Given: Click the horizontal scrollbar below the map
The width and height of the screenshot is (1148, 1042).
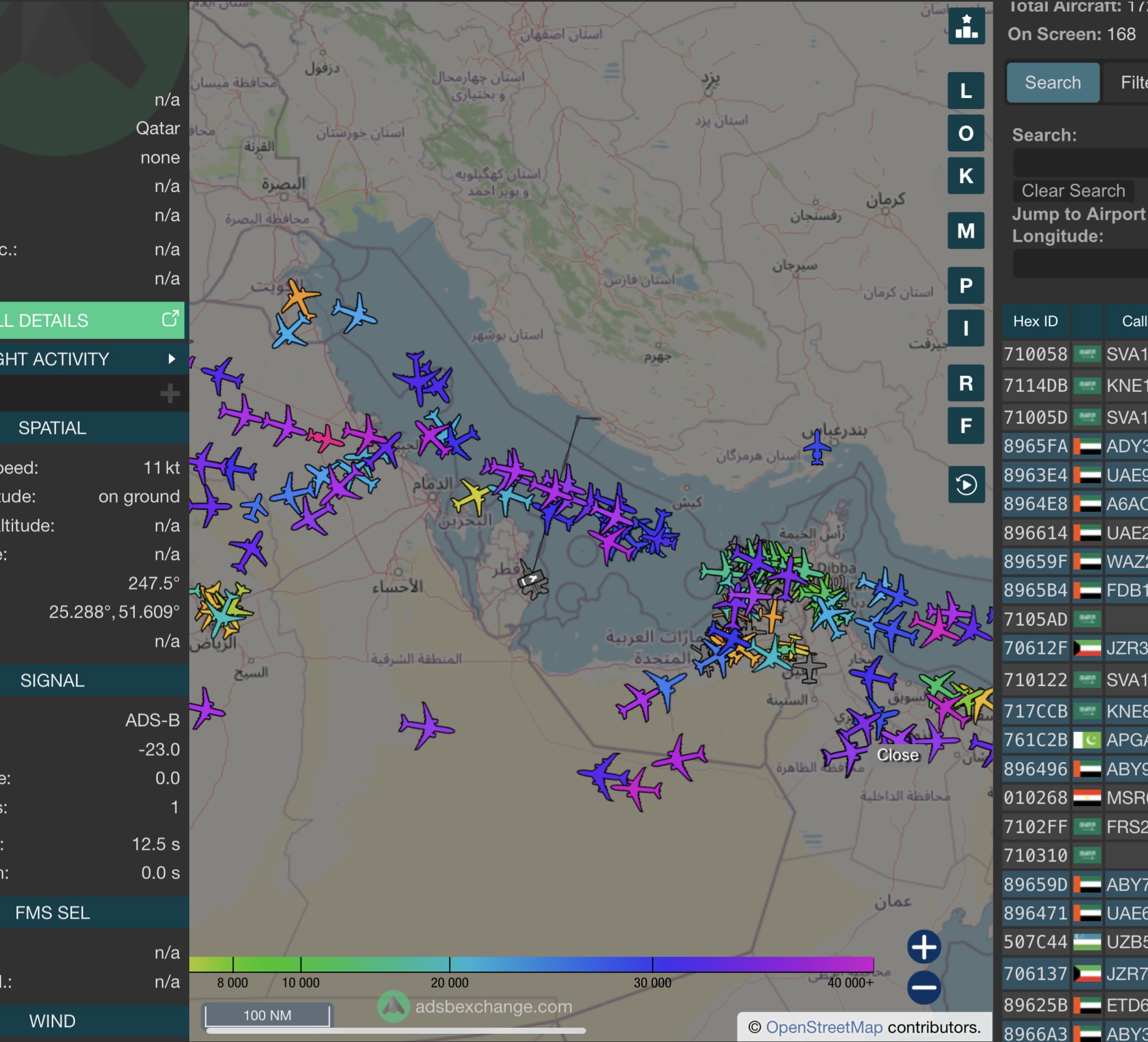Looking at the screenshot, I should click(396, 1030).
